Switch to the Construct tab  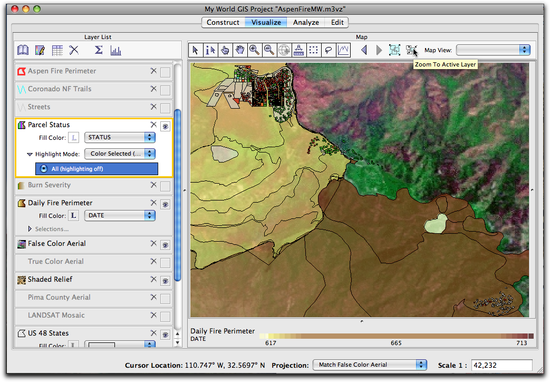pos(223,22)
